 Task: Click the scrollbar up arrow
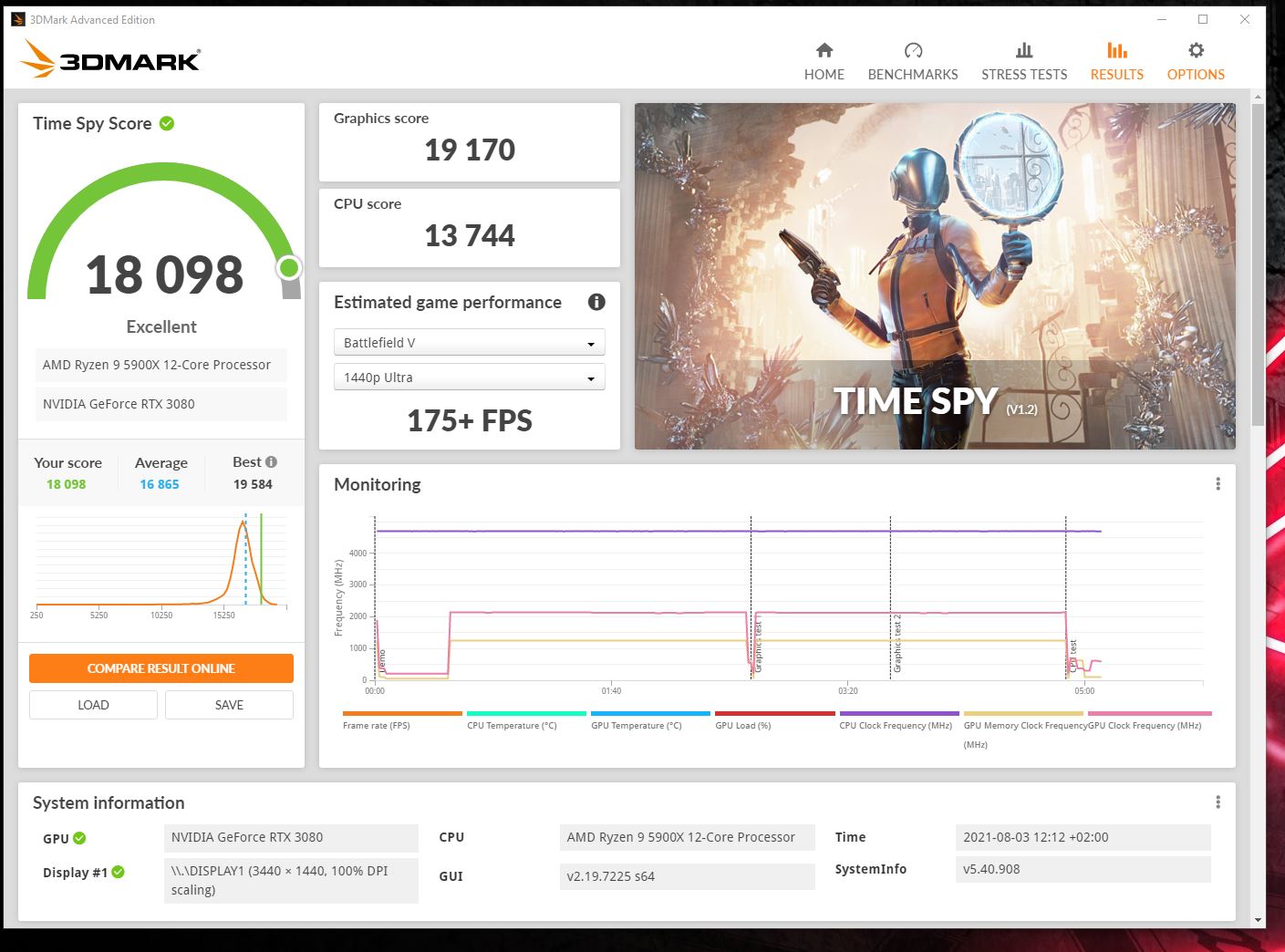(1259, 96)
